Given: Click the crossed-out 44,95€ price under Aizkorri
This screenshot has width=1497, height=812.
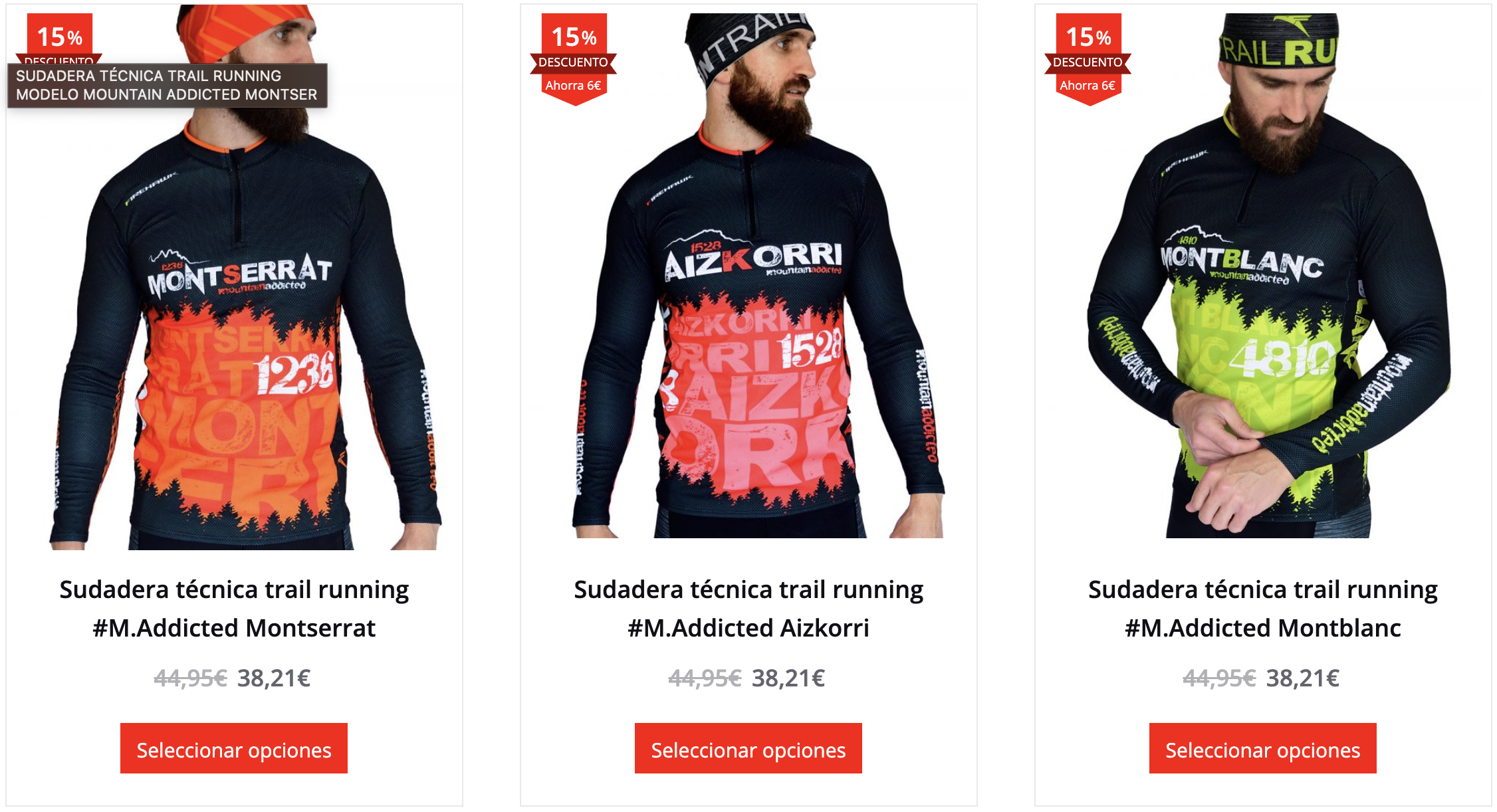Looking at the screenshot, I should pyautogui.click(x=705, y=678).
